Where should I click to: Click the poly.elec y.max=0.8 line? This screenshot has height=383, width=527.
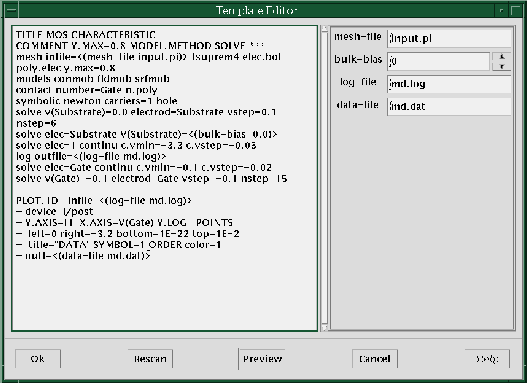click(x=66, y=68)
